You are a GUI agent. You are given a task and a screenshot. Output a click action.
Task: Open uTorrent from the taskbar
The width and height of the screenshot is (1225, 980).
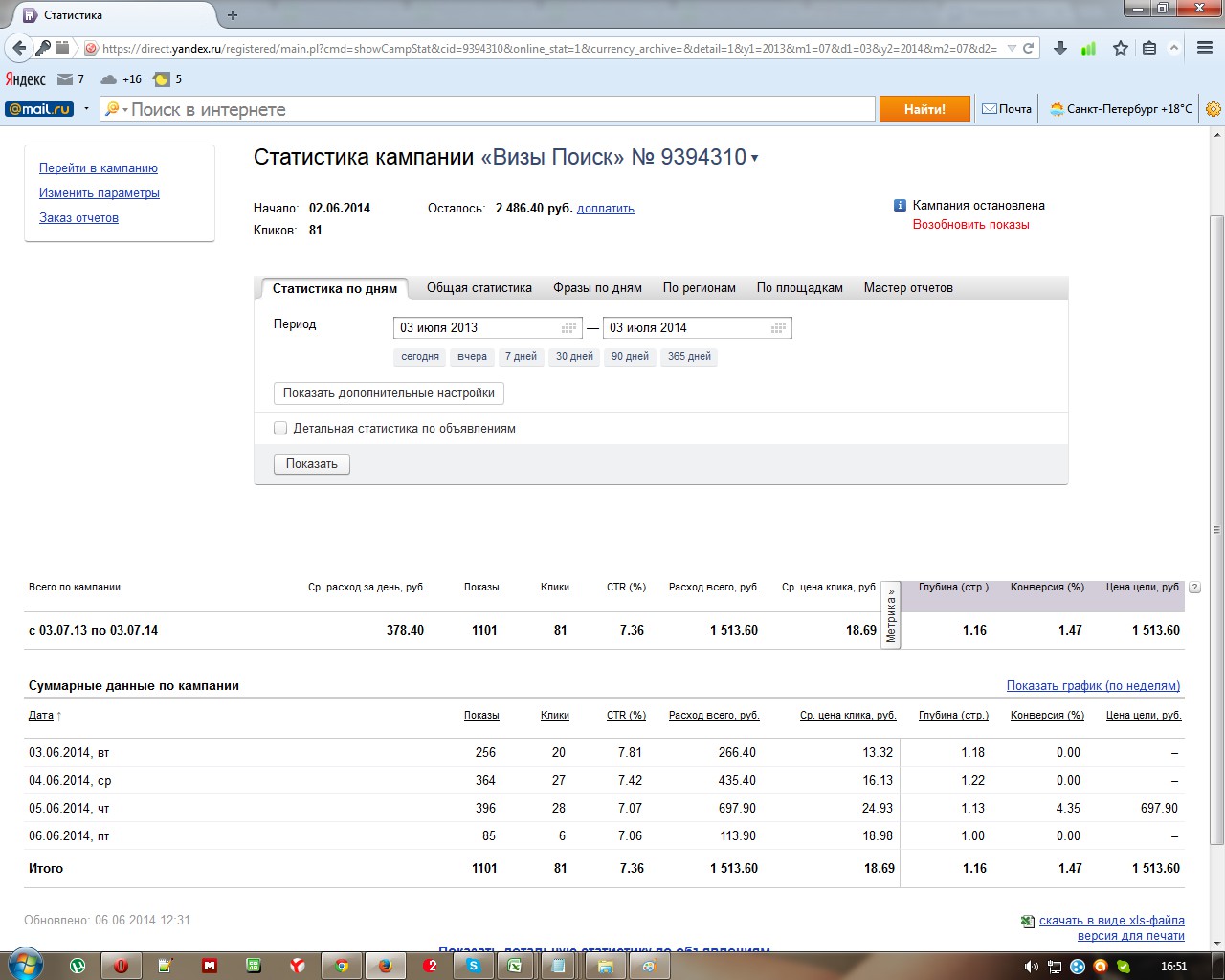click(78, 966)
